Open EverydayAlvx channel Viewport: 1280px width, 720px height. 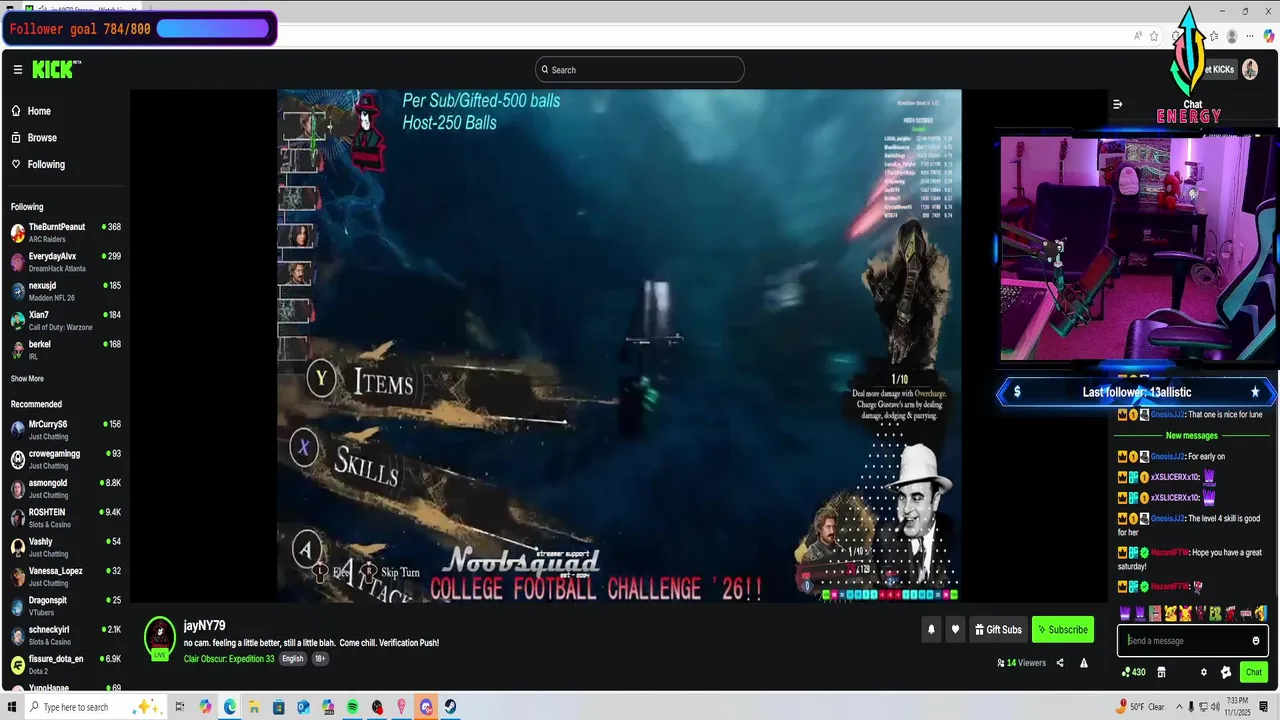[x=65, y=261]
